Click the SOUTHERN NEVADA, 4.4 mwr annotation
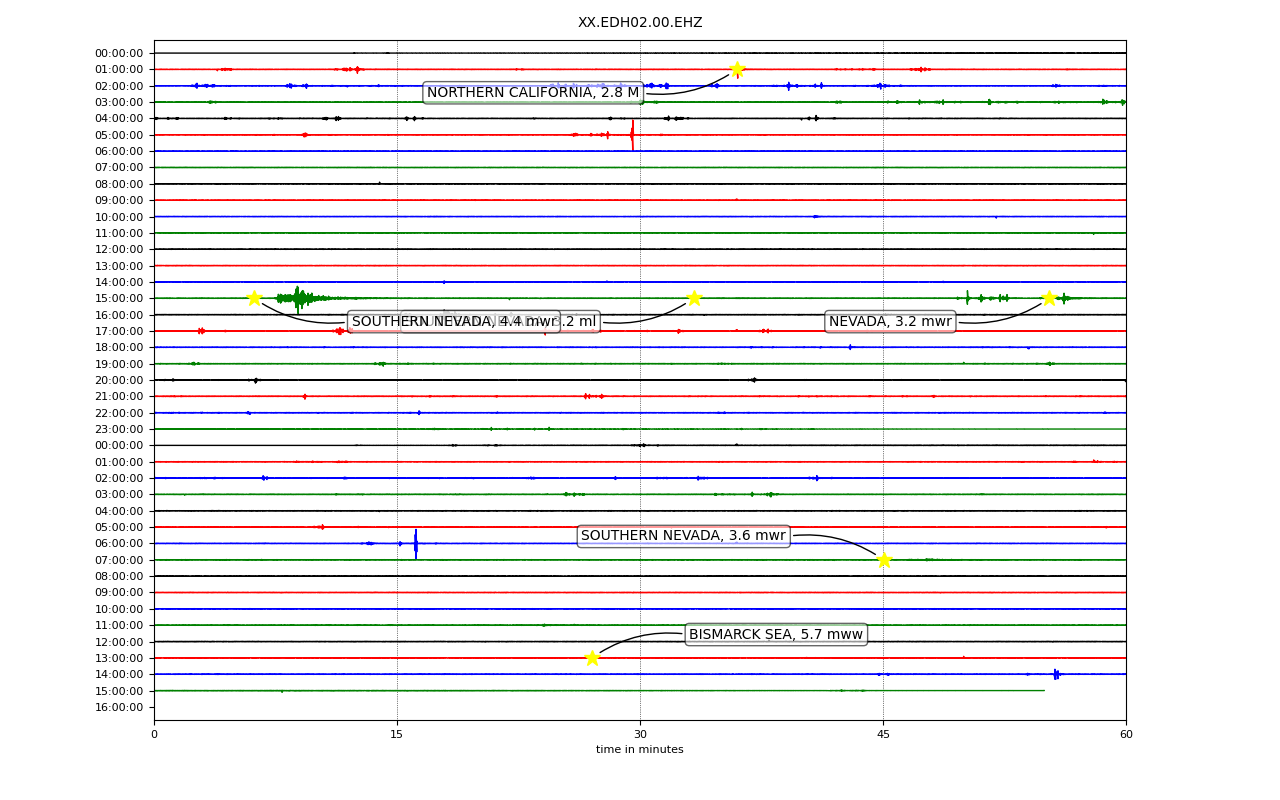Viewport: 1280px width, 800px height. [453, 322]
